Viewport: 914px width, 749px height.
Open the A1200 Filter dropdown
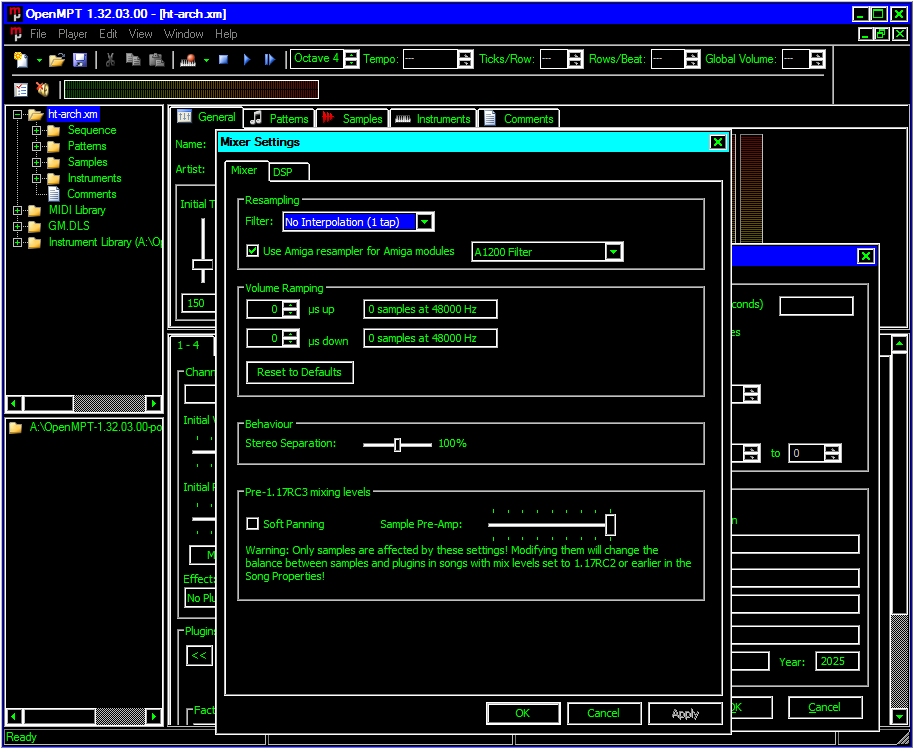click(613, 252)
